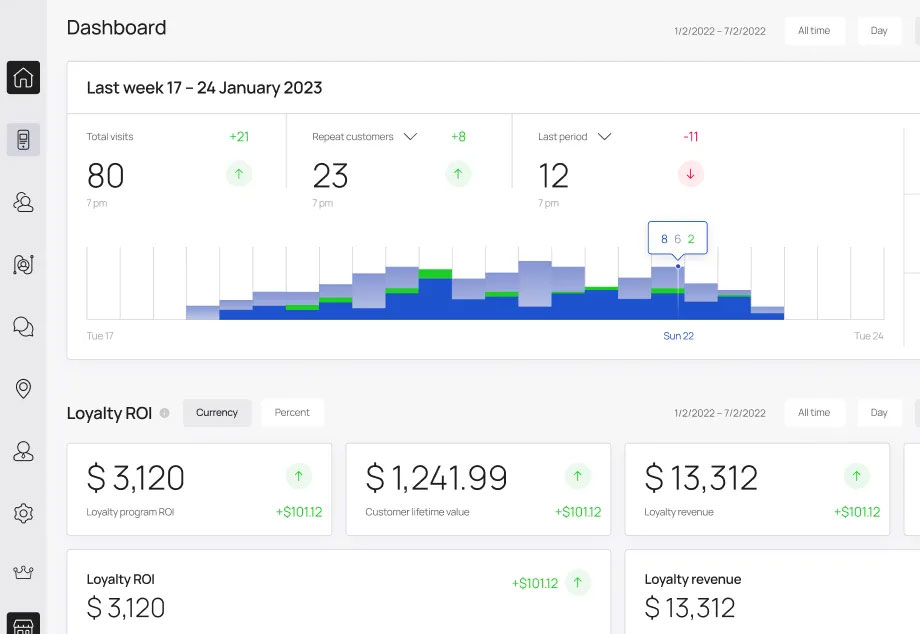Screen dimensions: 920x634
Task: Click Day button in Loyalty ROI section
Action: pos(879,413)
